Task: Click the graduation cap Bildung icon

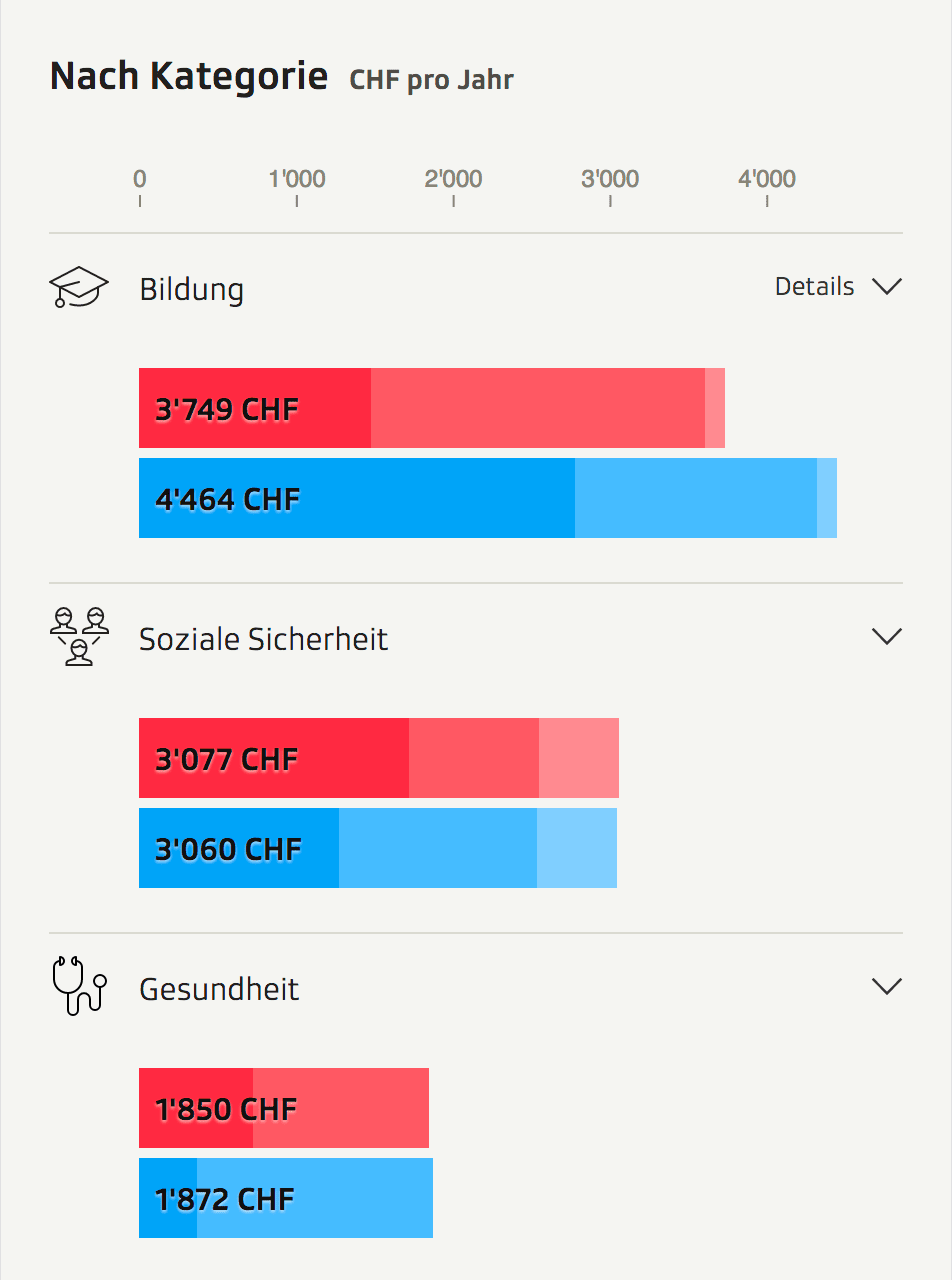Action: point(79,287)
